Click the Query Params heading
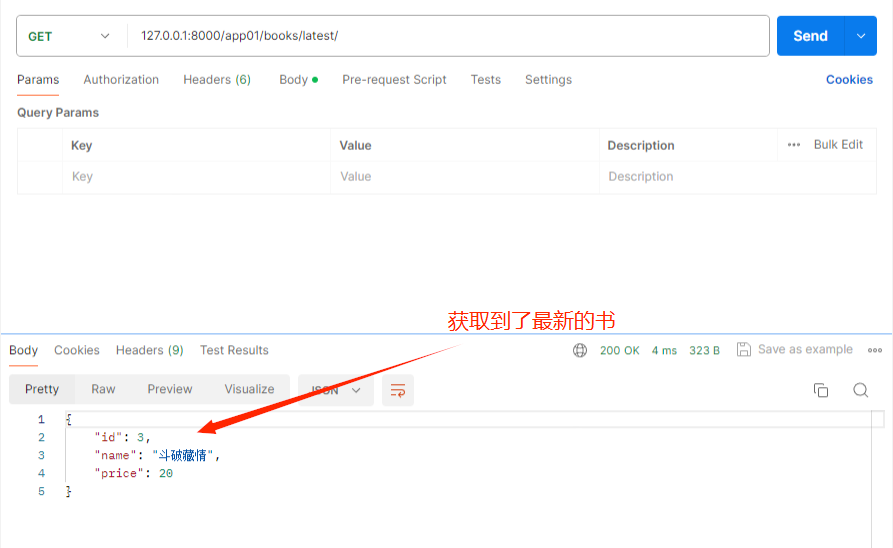893x548 pixels. coord(58,113)
